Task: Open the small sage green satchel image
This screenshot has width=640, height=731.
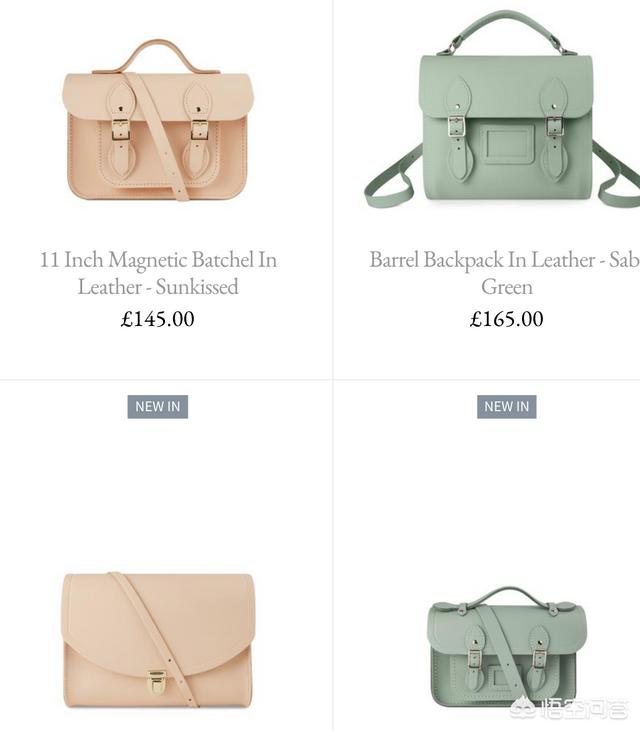Action: coord(507,647)
